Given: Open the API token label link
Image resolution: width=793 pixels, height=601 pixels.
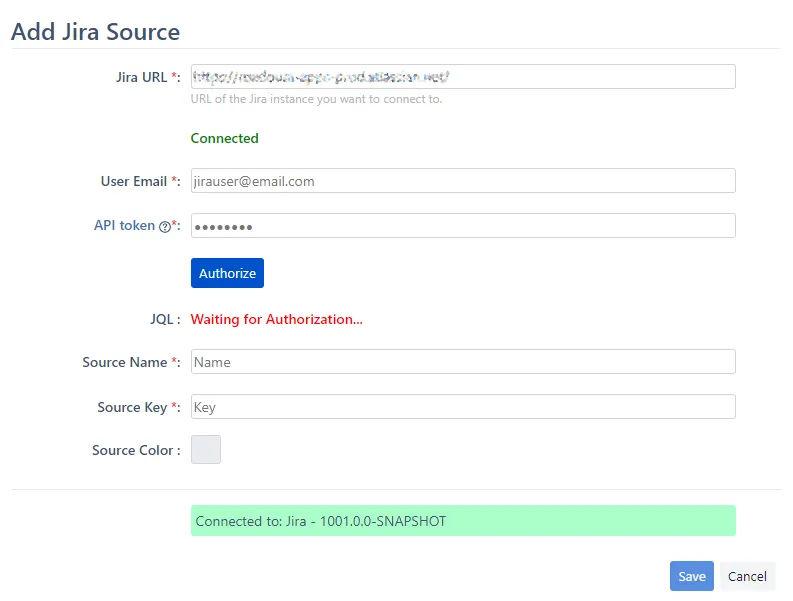Looking at the screenshot, I should (x=124, y=225).
